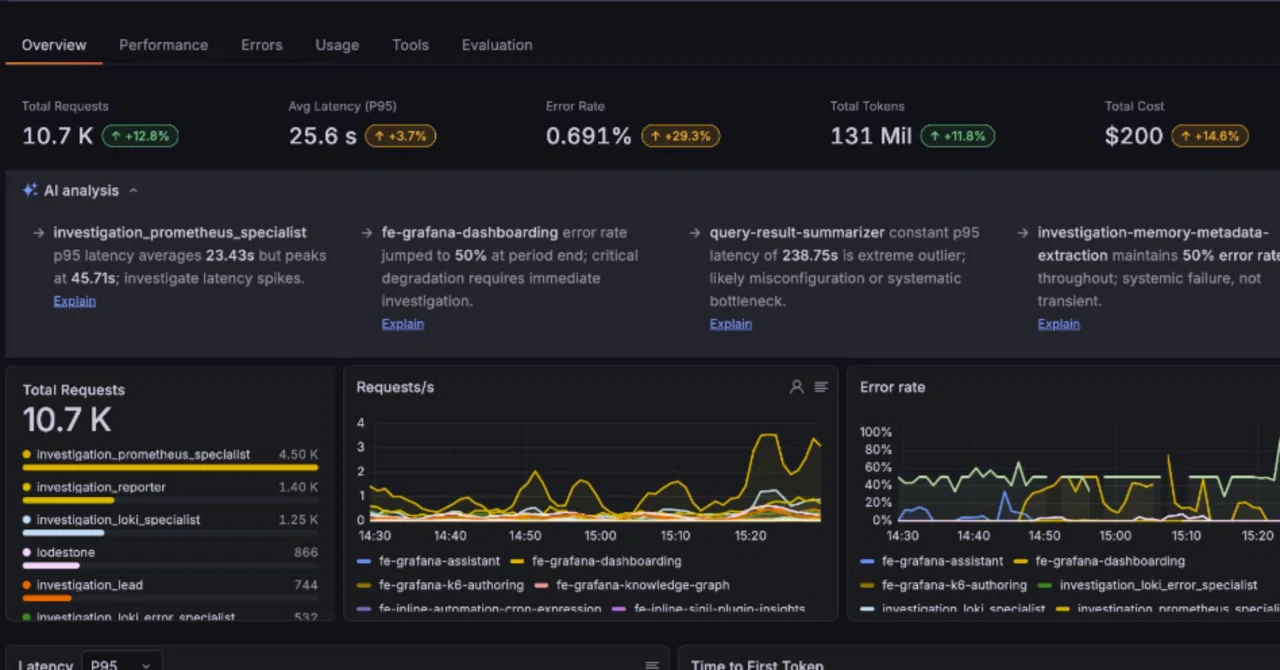This screenshot has width=1280, height=670.
Task: Click the investigation_loki_specialist light-blue progress bar
Action: pyautogui.click(x=63, y=533)
